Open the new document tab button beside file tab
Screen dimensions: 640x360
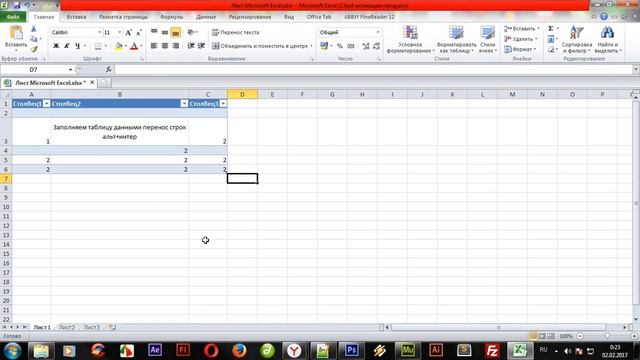[x=104, y=83]
